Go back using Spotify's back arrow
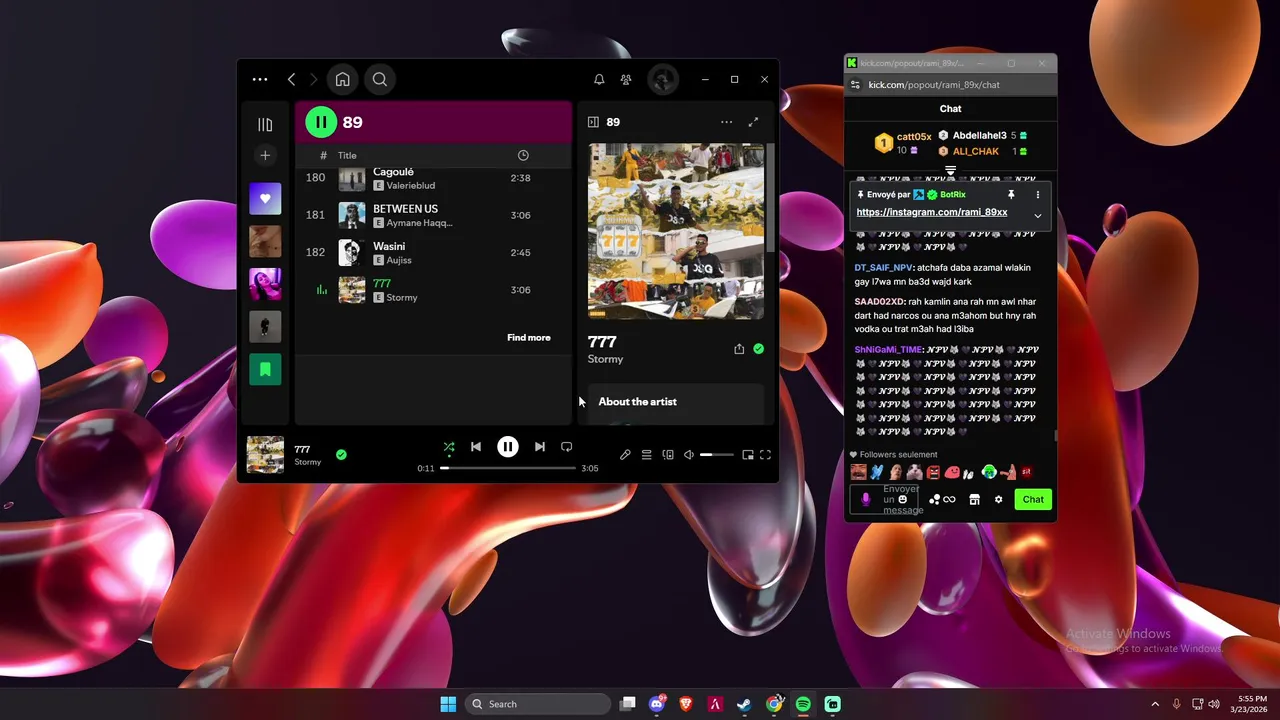1280x720 pixels. coord(291,79)
